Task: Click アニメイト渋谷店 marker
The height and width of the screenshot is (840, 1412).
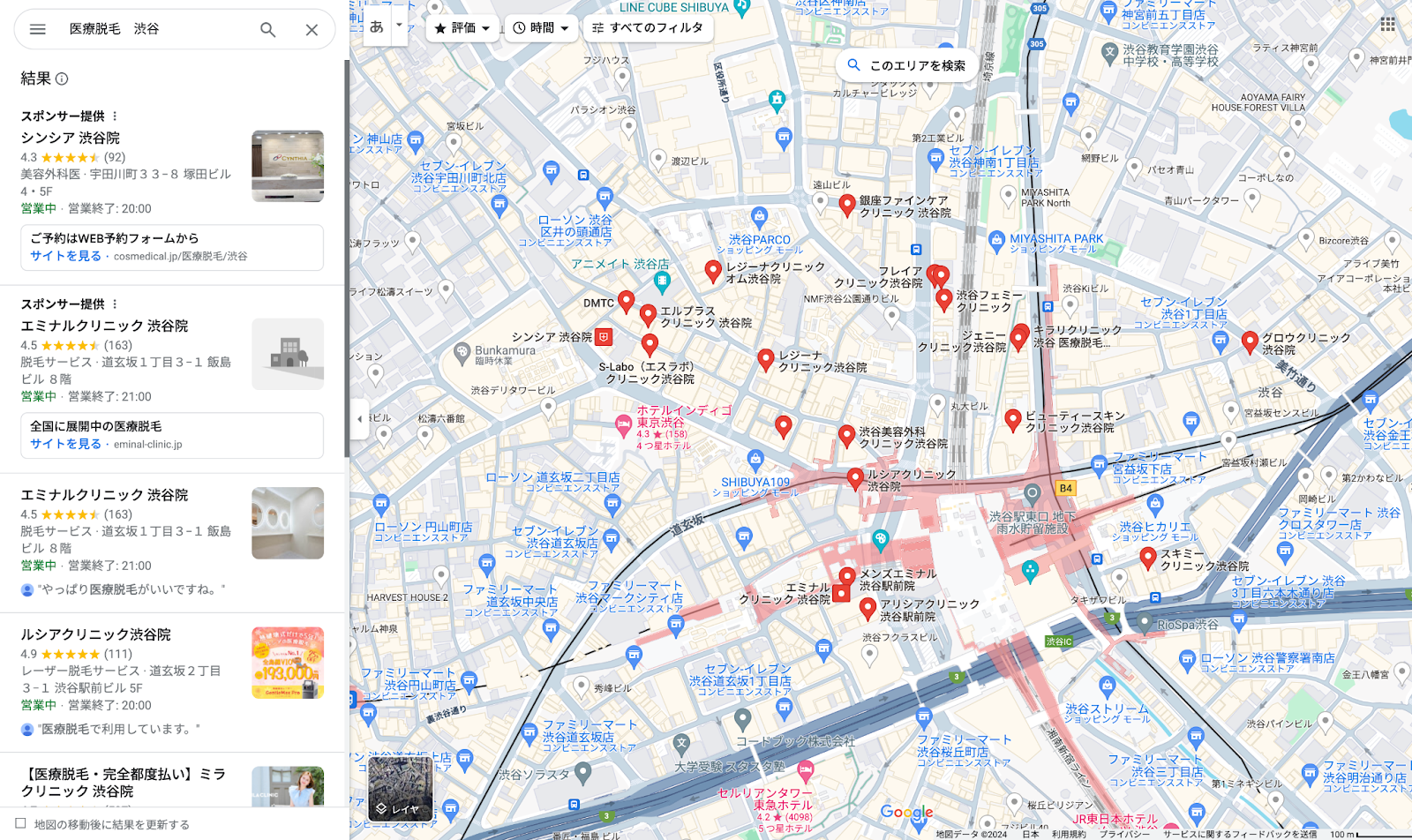Action: click(x=662, y=281)
